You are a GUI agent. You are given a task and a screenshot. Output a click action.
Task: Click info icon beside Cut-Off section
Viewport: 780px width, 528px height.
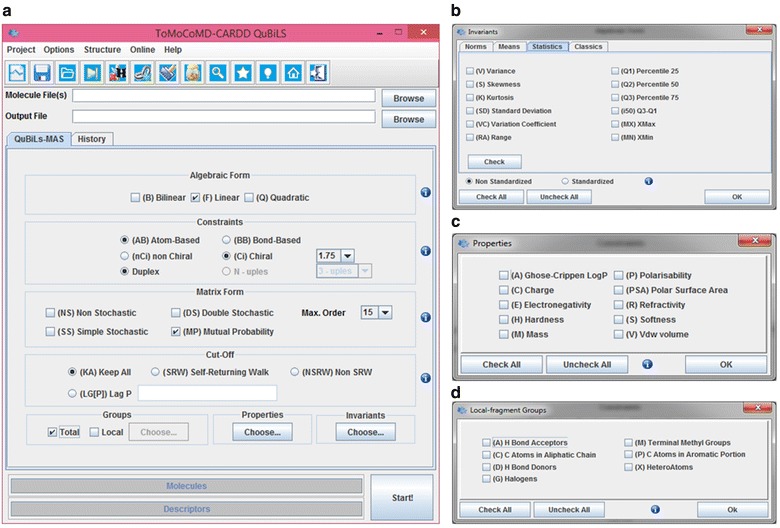point(425,378)
